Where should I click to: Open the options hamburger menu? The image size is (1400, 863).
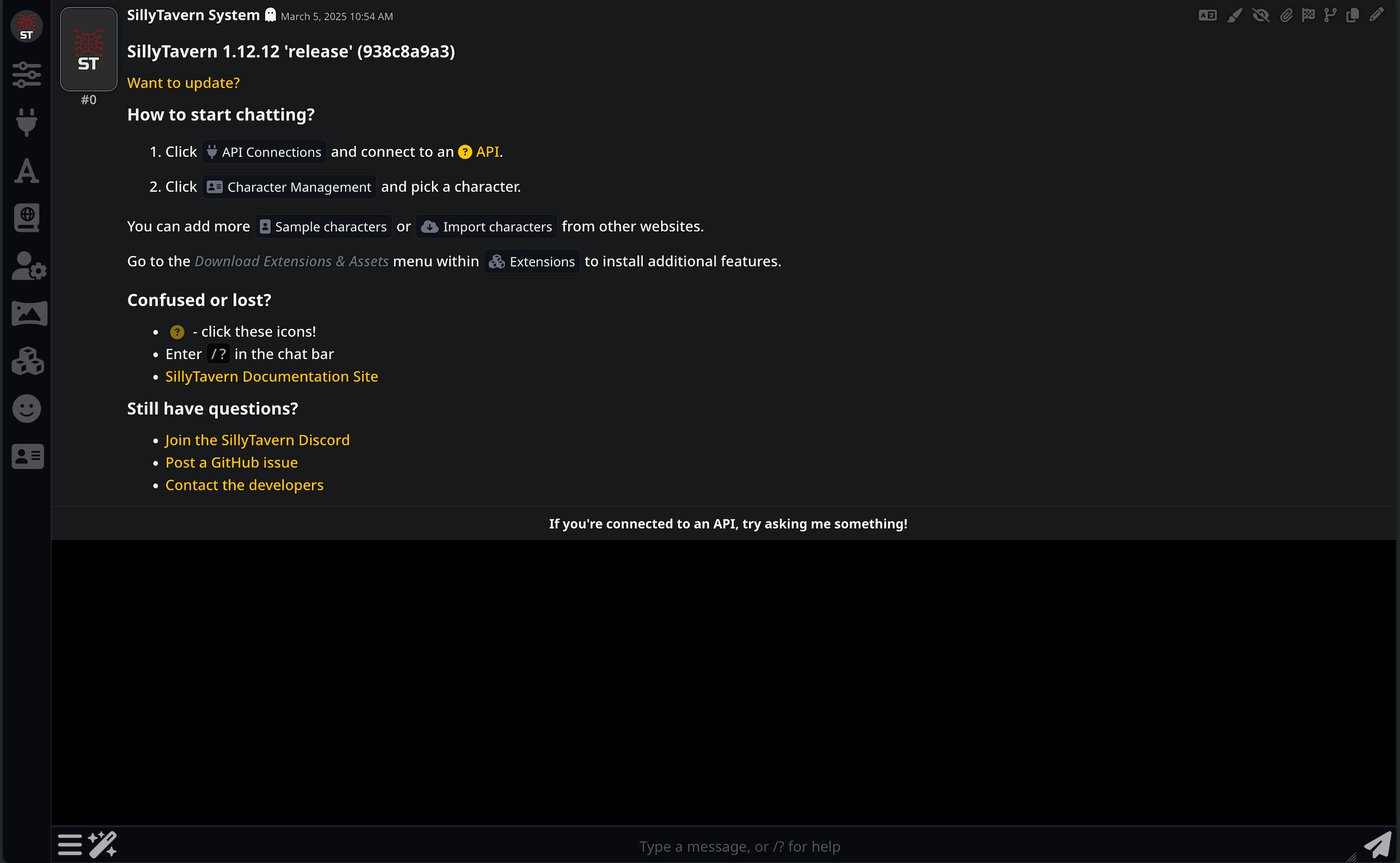[x=70, y=845]
